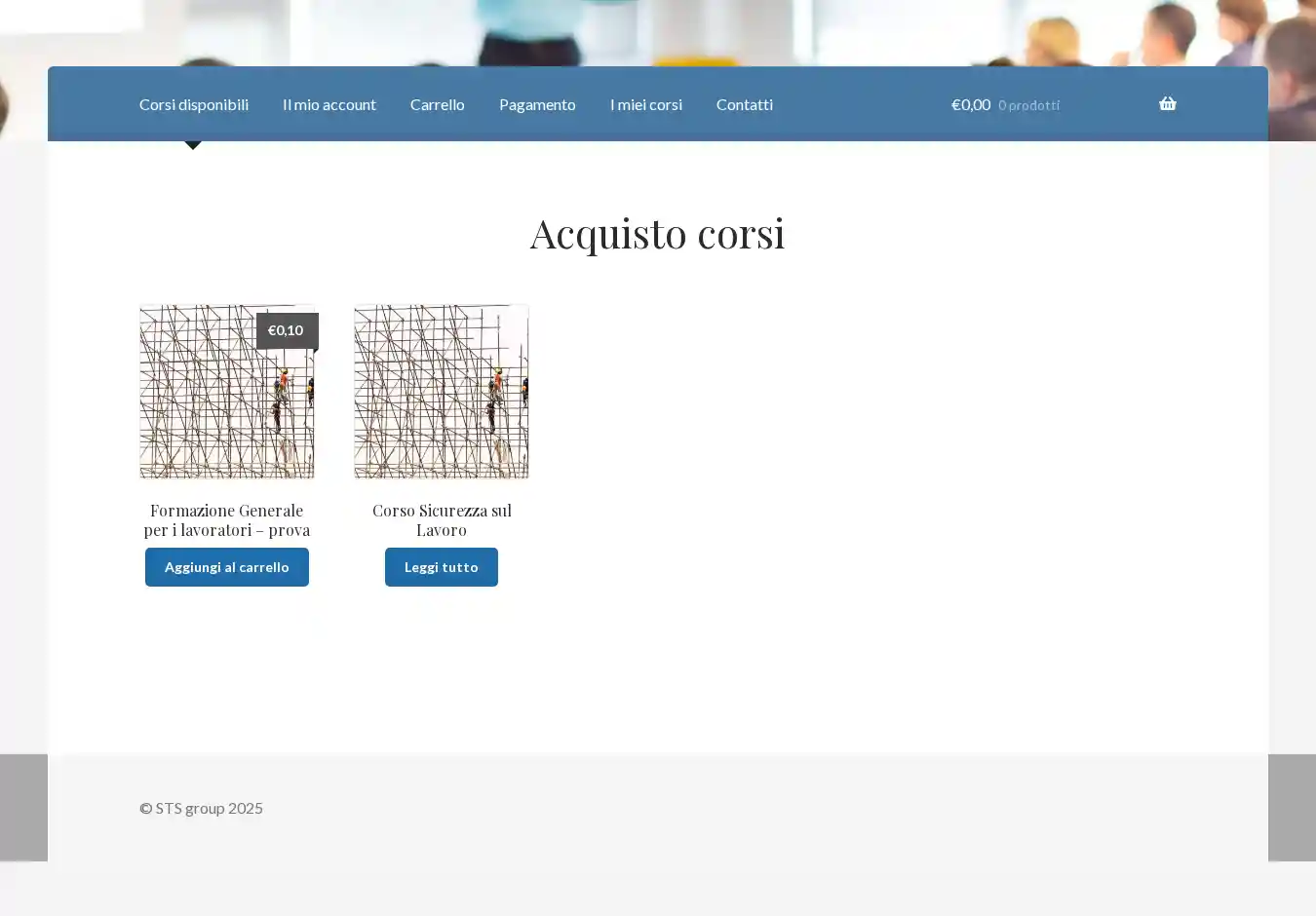Click the header banner photo

658,31
